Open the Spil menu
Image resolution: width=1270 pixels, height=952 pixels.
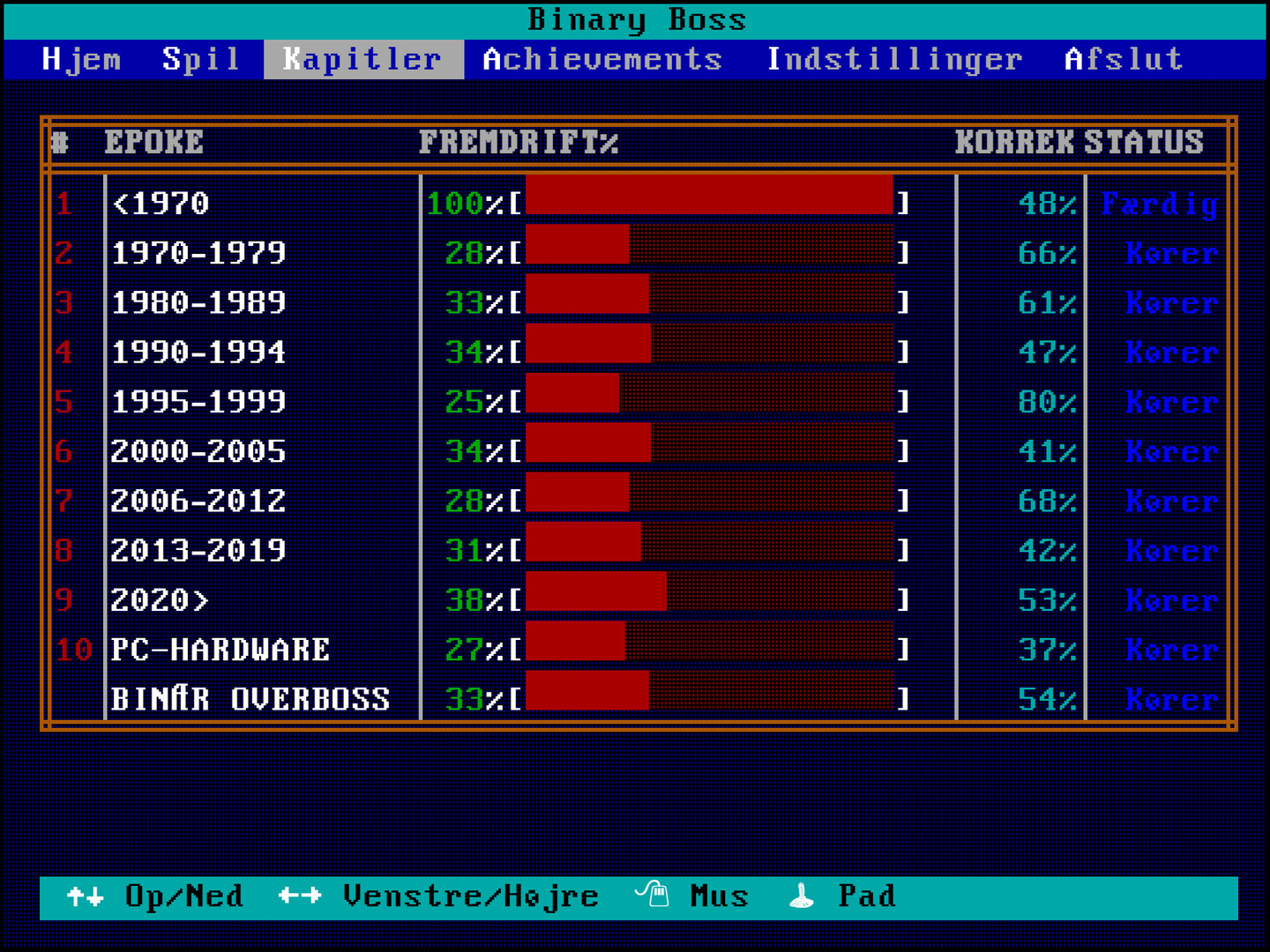[x=201, y=59]
